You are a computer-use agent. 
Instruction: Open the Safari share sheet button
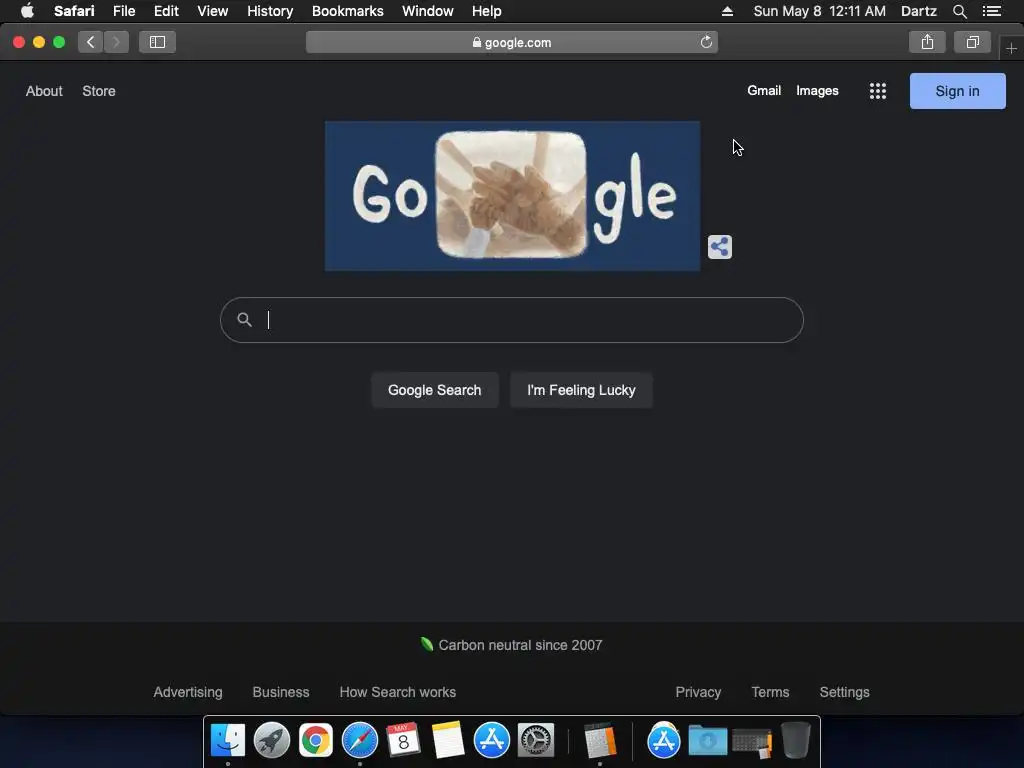click(927, 42)
